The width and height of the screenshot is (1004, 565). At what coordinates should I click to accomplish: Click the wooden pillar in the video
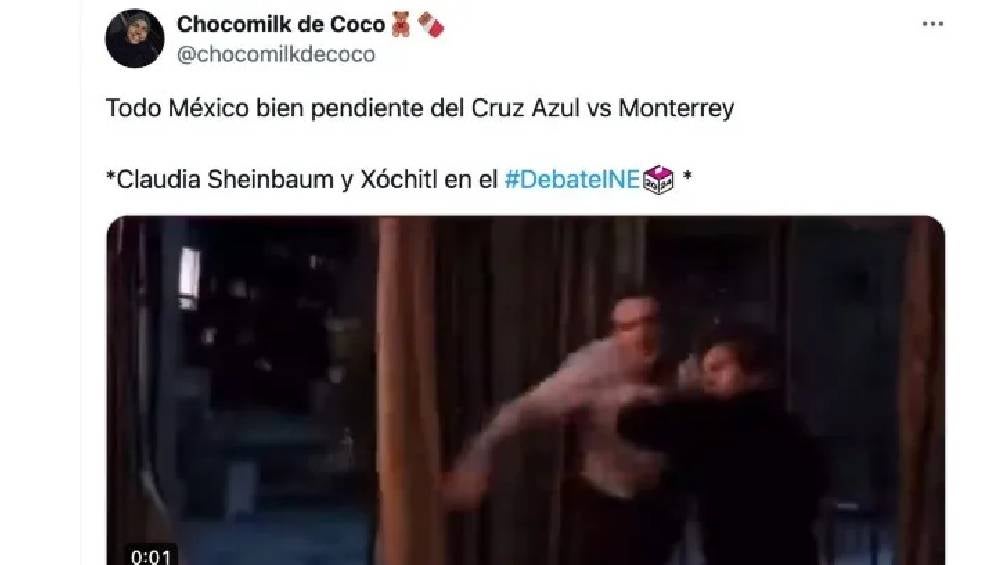pos(409,391)
